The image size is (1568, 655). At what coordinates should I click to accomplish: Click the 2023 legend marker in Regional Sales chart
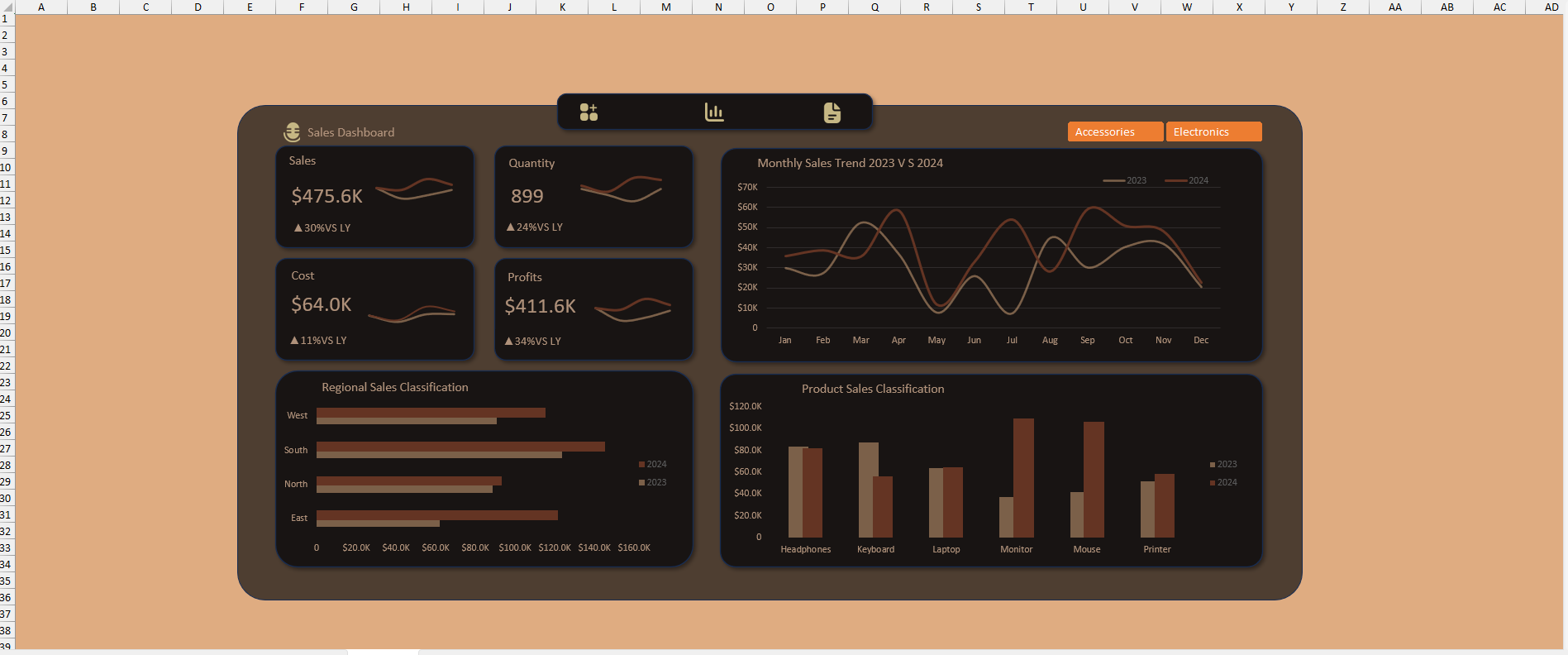[x=641, y=482]
